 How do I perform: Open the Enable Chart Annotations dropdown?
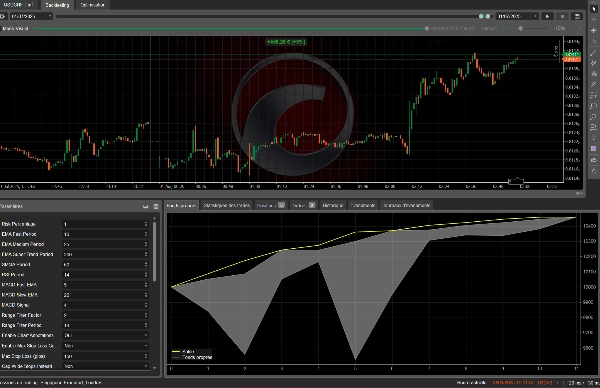[x=106, y=336]
